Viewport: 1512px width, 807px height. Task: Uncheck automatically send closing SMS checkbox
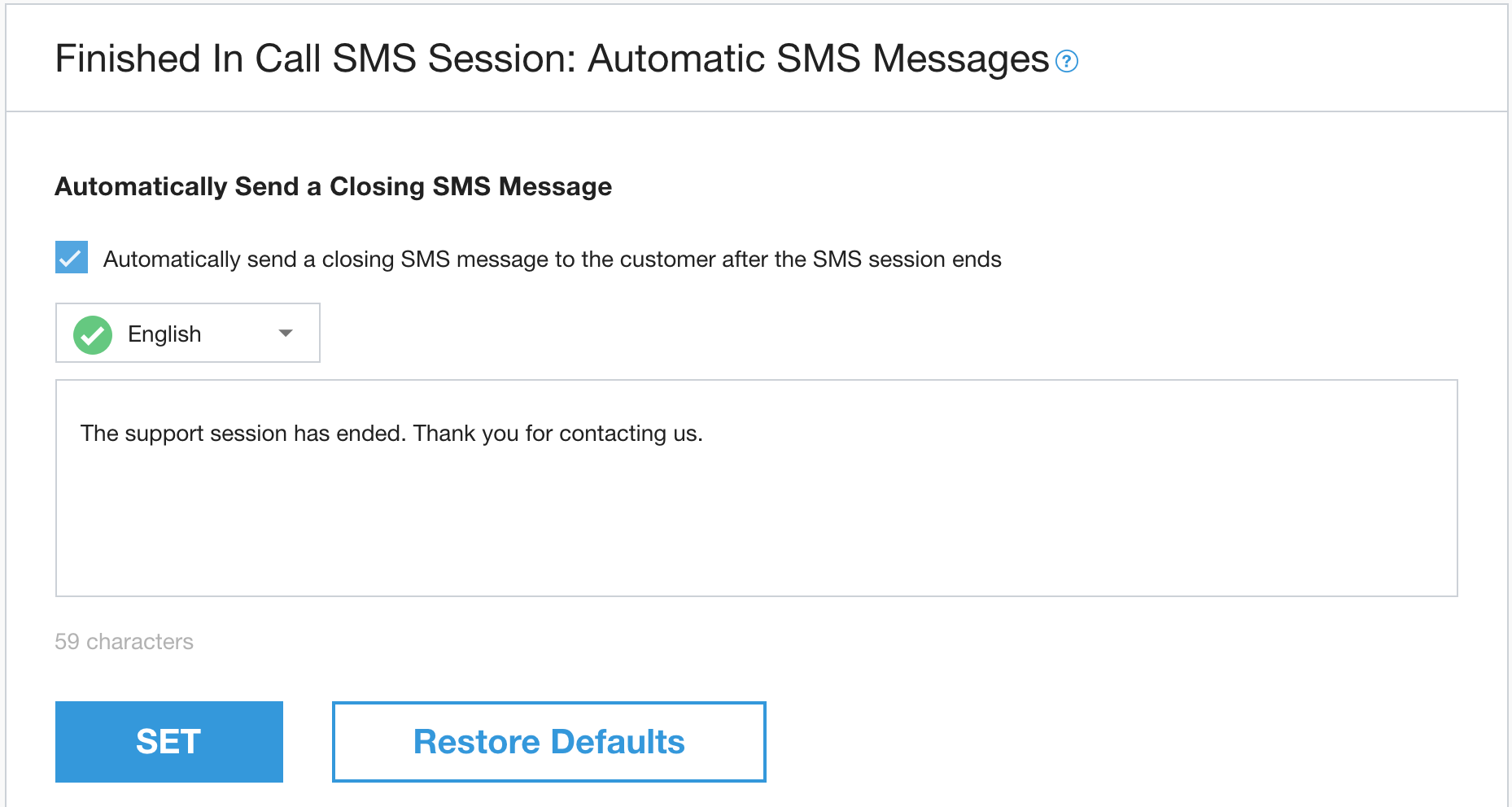(x=72, y=257)
